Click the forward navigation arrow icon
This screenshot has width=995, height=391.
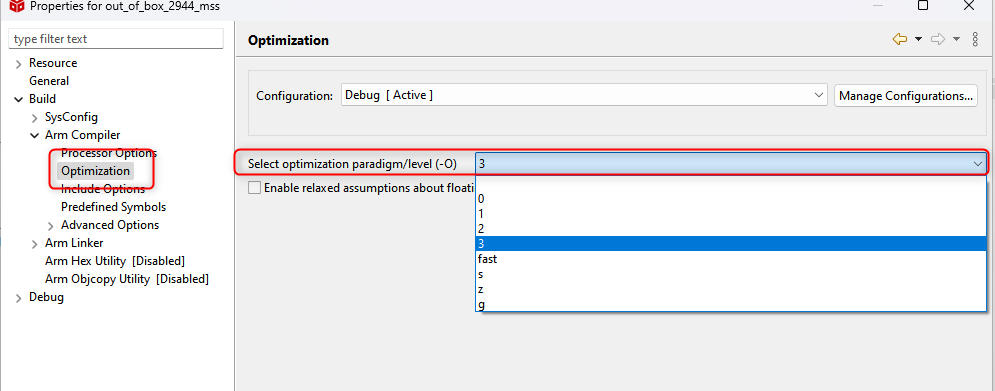pos(938,39)
